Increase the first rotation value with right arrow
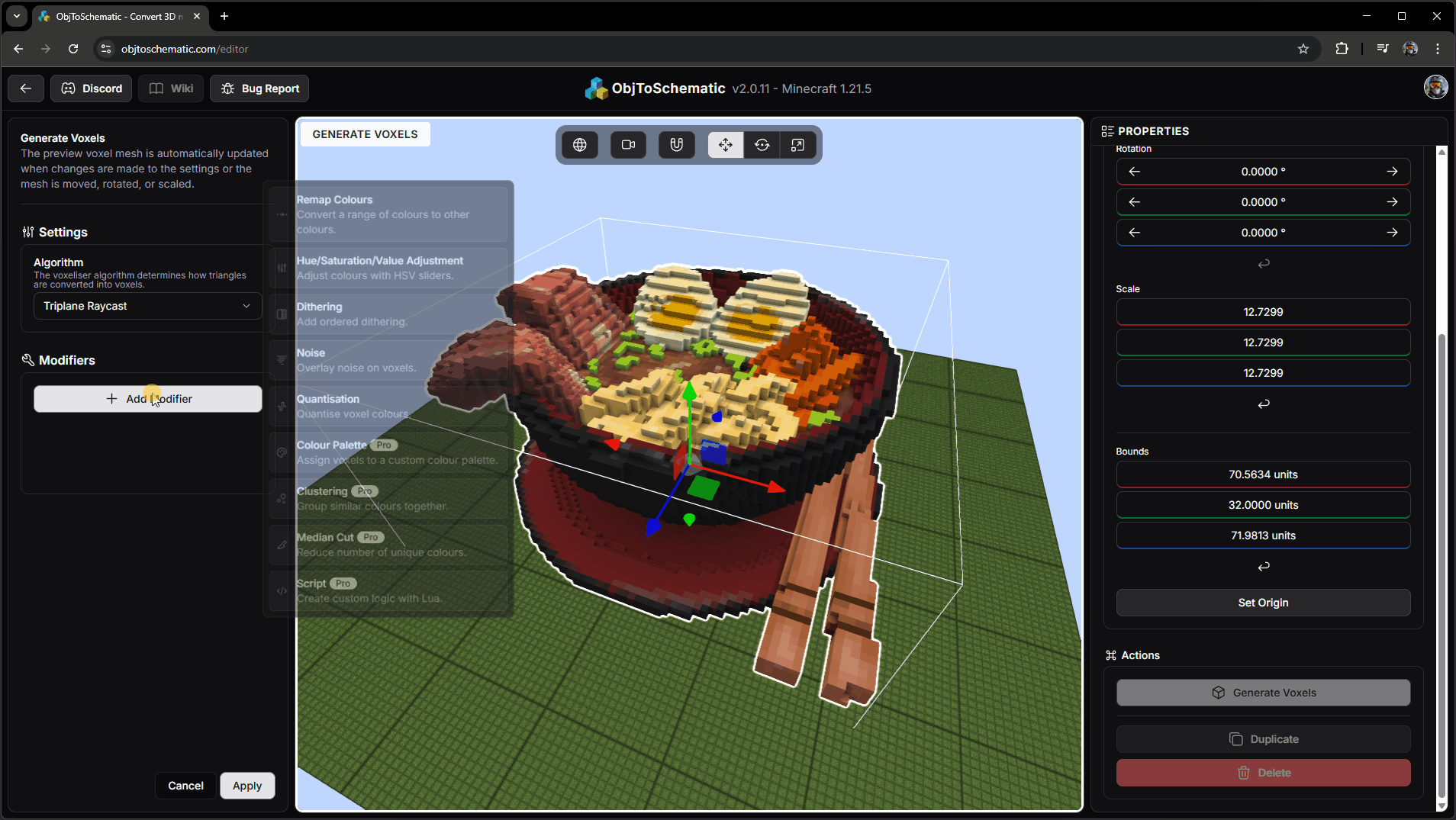The height and width of the screenshot is (820, 1456). (1392, 172)
